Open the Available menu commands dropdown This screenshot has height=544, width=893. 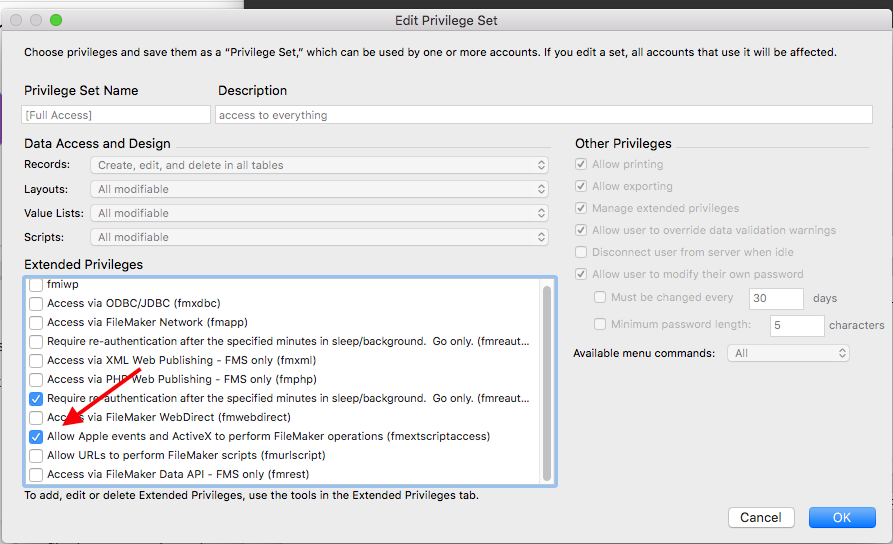coord(788,353)
